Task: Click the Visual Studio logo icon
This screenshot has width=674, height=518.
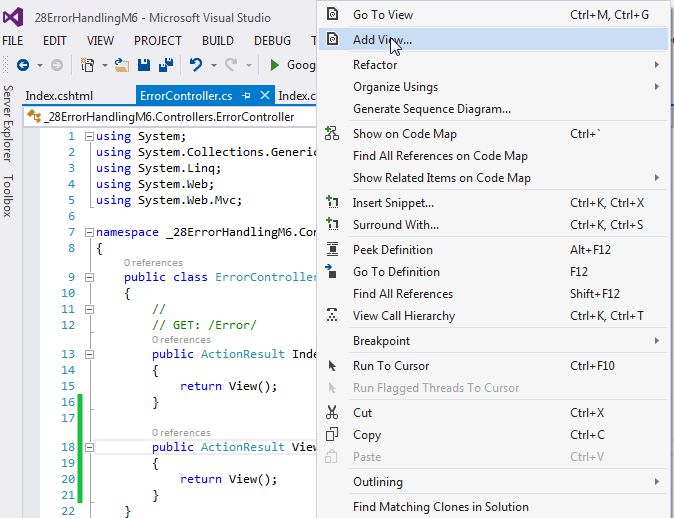Action: pyautogui.click(x=13, y=17)
